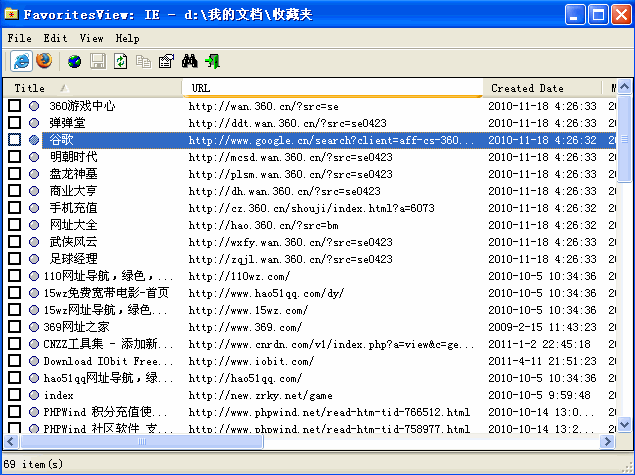Click the bookmark icon beside 网址大全
Screen dimensions: 635x475
point(34,225)
